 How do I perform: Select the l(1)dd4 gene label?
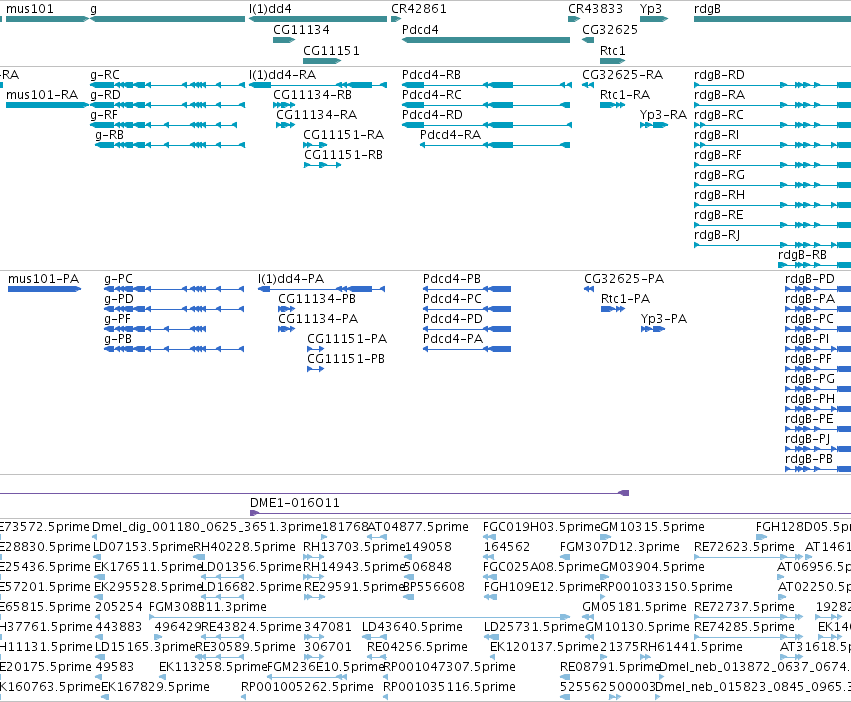click(x=270, y=9)
